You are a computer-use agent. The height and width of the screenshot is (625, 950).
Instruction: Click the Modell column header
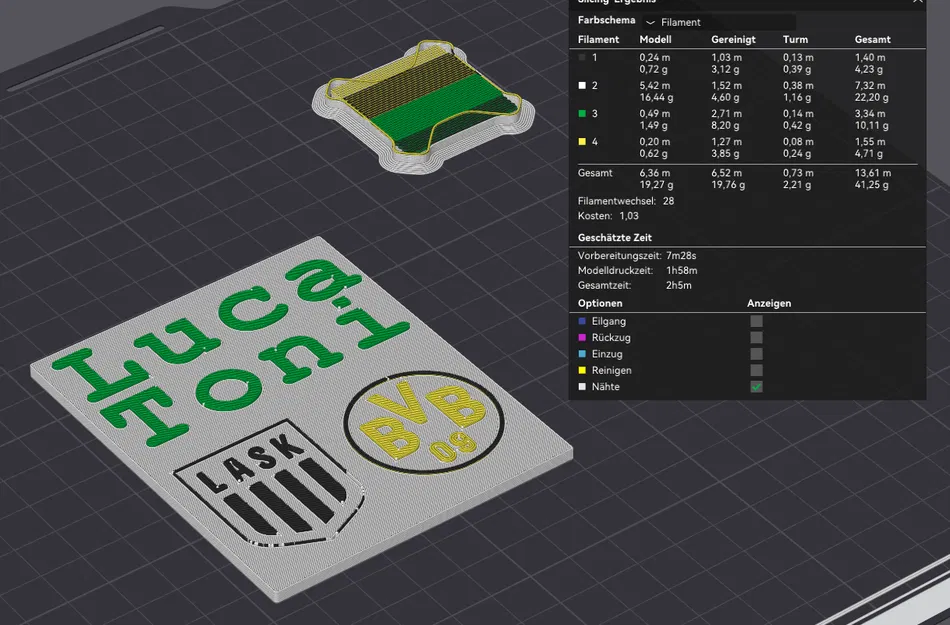[655, 39]
